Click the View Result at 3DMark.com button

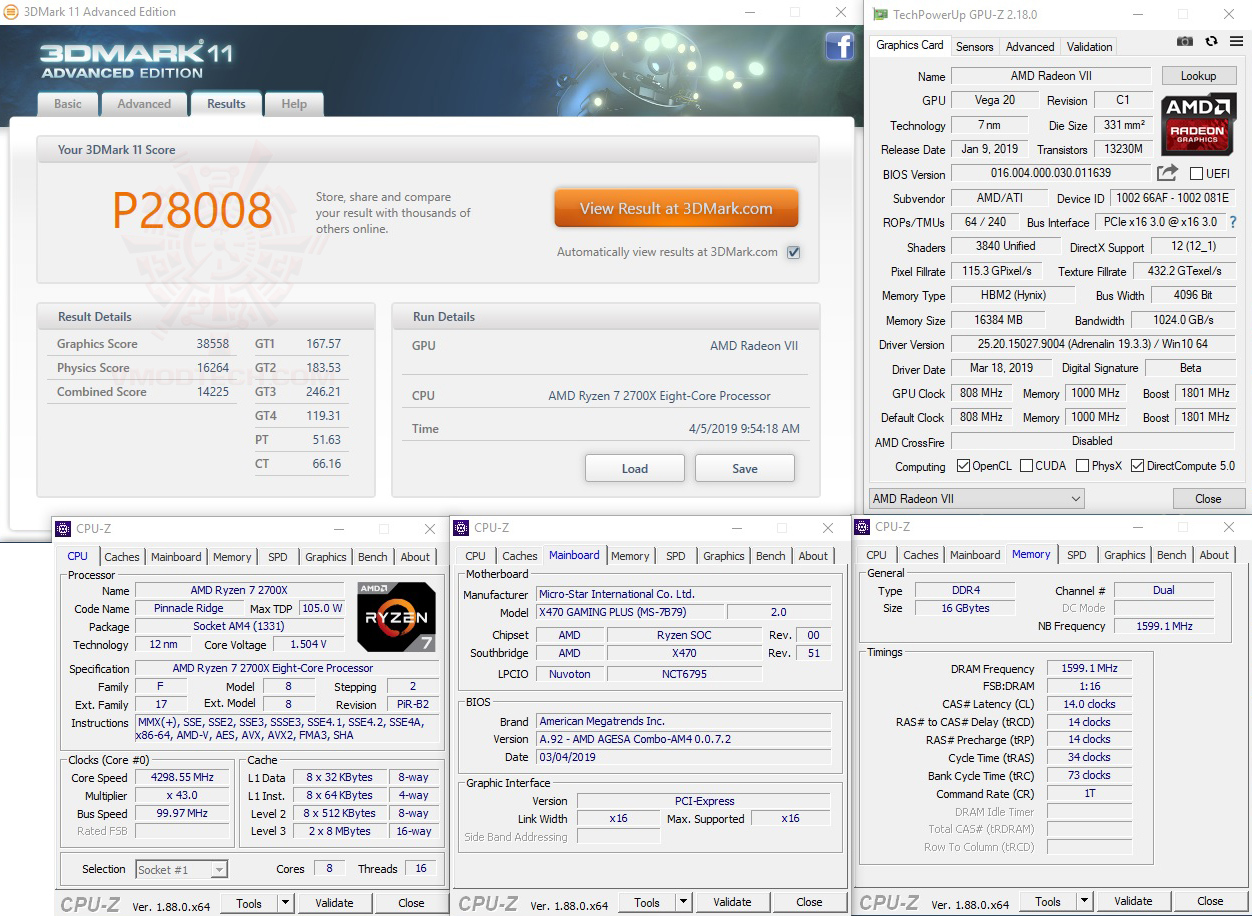tap(676, 207)
